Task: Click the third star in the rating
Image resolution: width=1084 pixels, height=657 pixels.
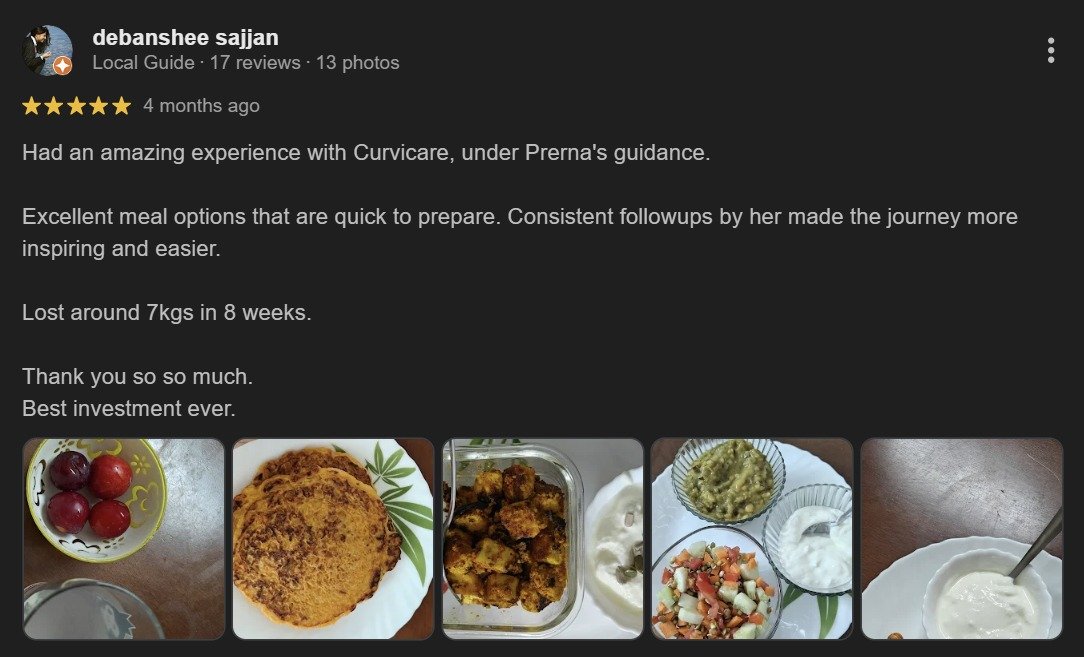Action: click(x=77, y=106)
